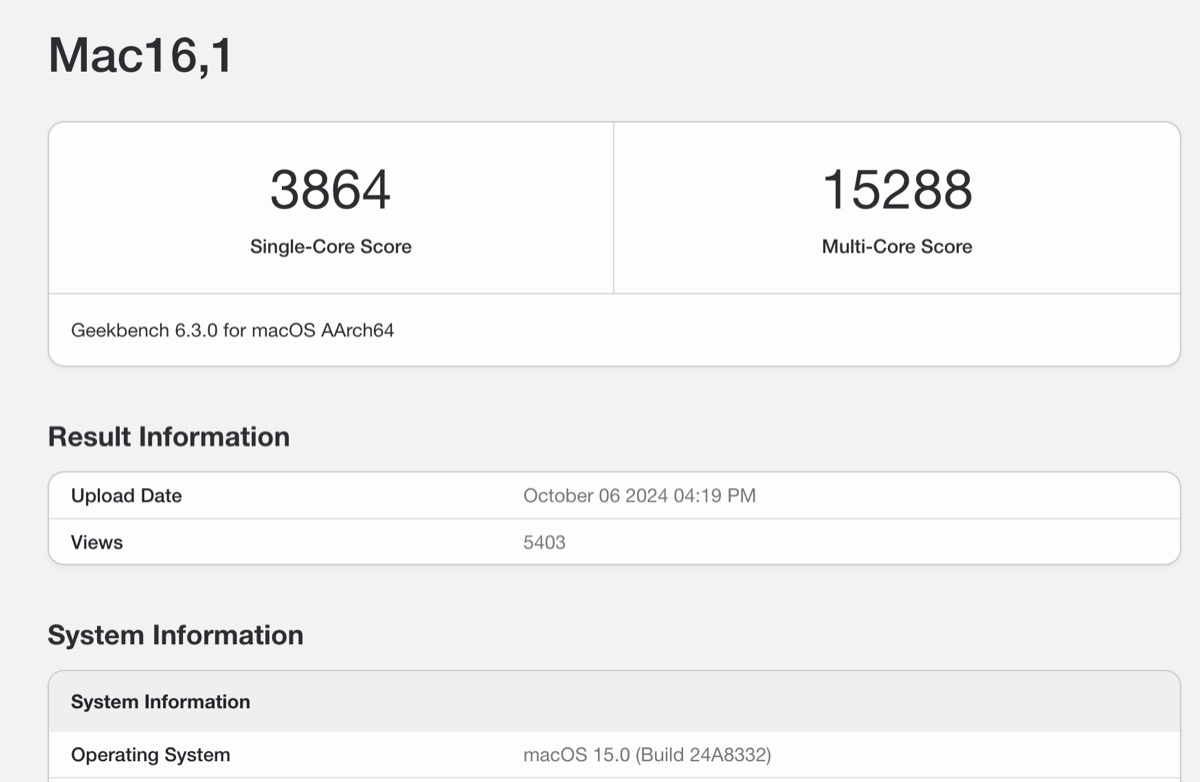Click the macOS 15.0 (Build 24A8332) value
The width and height of the screenshot is (1200, 782).
646,755
